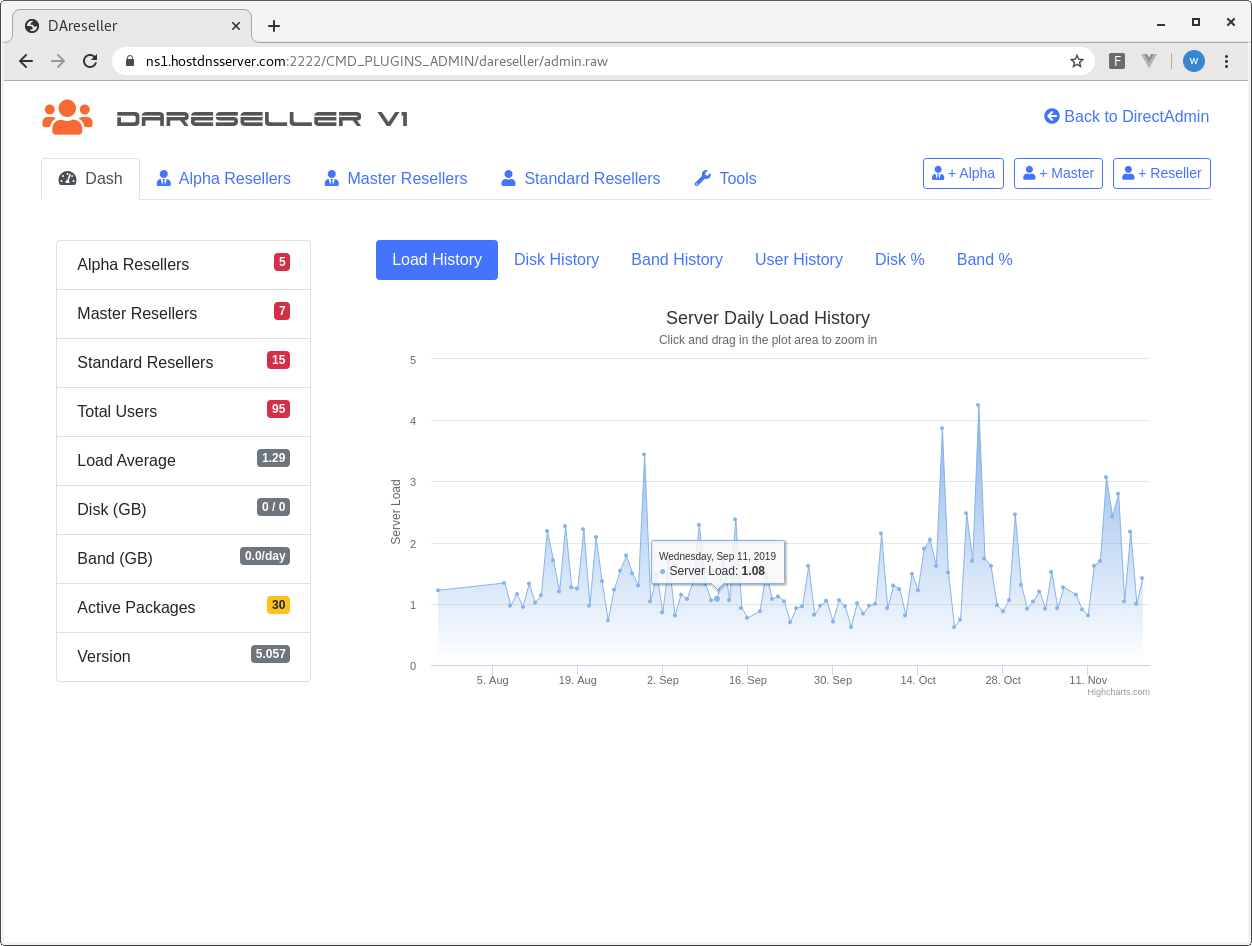Open the Tools tab
Viewport: 1252px width, 946px height.
pyautogui.click(x=725, y=179)
